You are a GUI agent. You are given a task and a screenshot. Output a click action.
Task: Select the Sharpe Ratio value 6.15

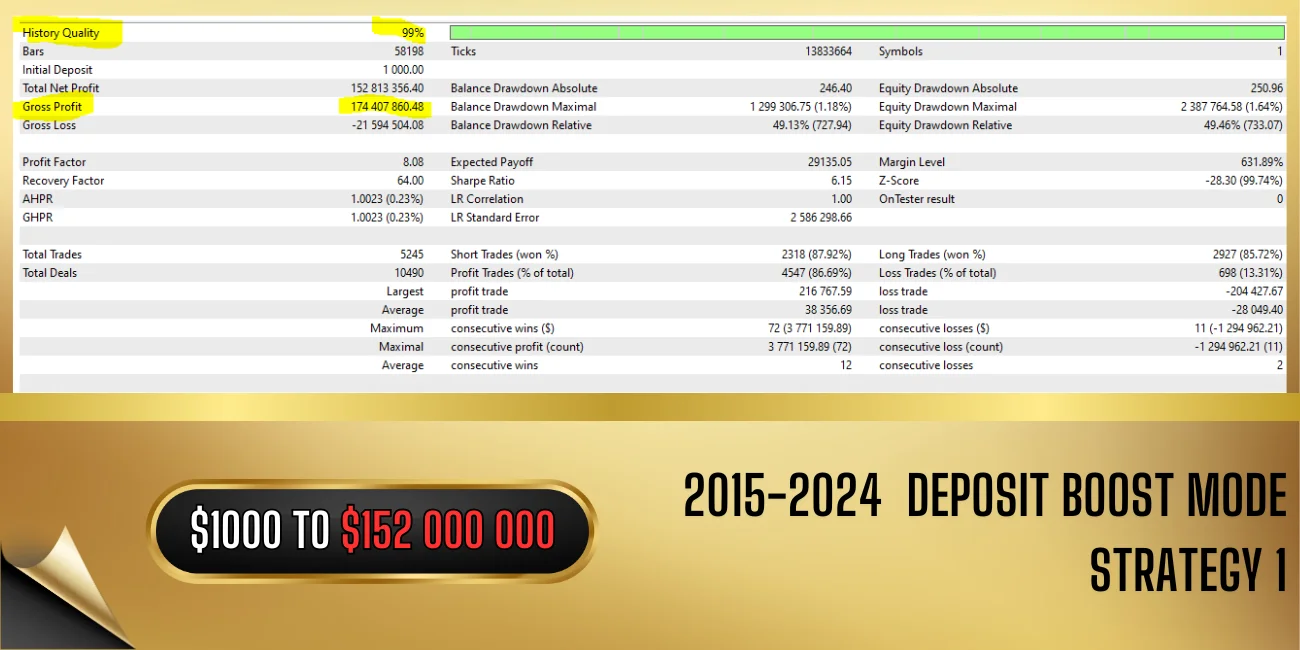840,181
